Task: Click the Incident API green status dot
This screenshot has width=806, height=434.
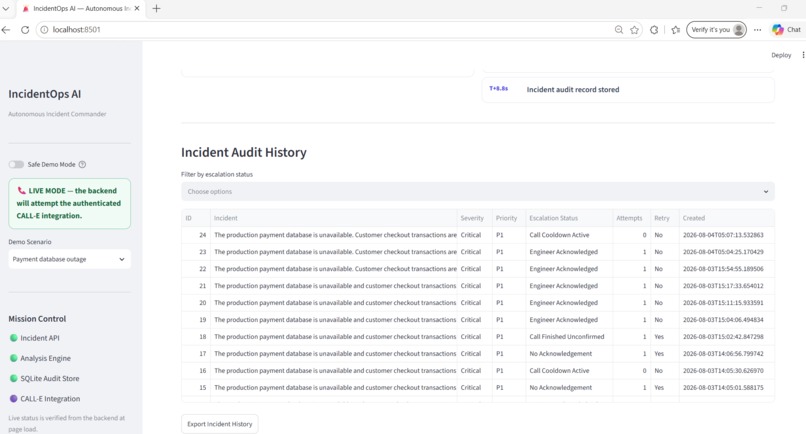Action: coord(14,338)
